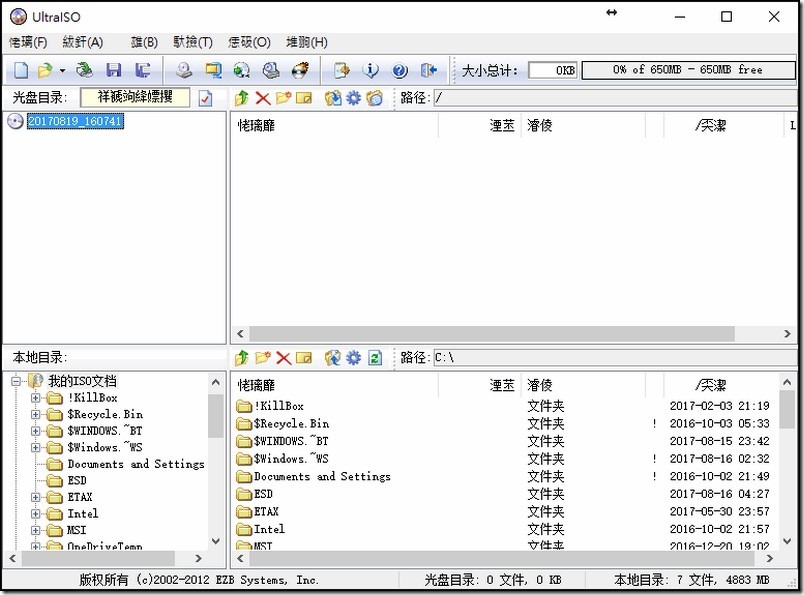Screen dimensions: 804x595
Task: Open the Help (H) menu
Action: [307, 42]
